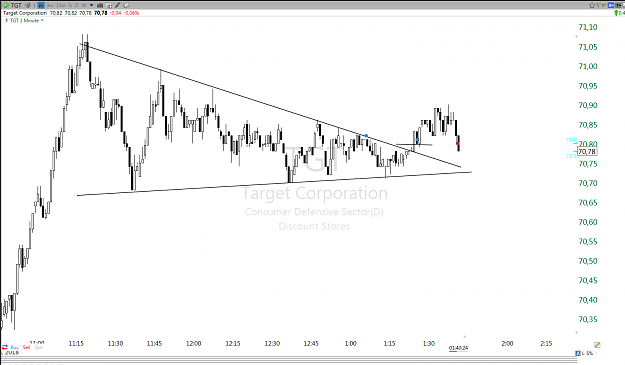The height and width of the screenshot is (365, 625).
Task: Click the L 5% scale setting
Action: point(588,353)
